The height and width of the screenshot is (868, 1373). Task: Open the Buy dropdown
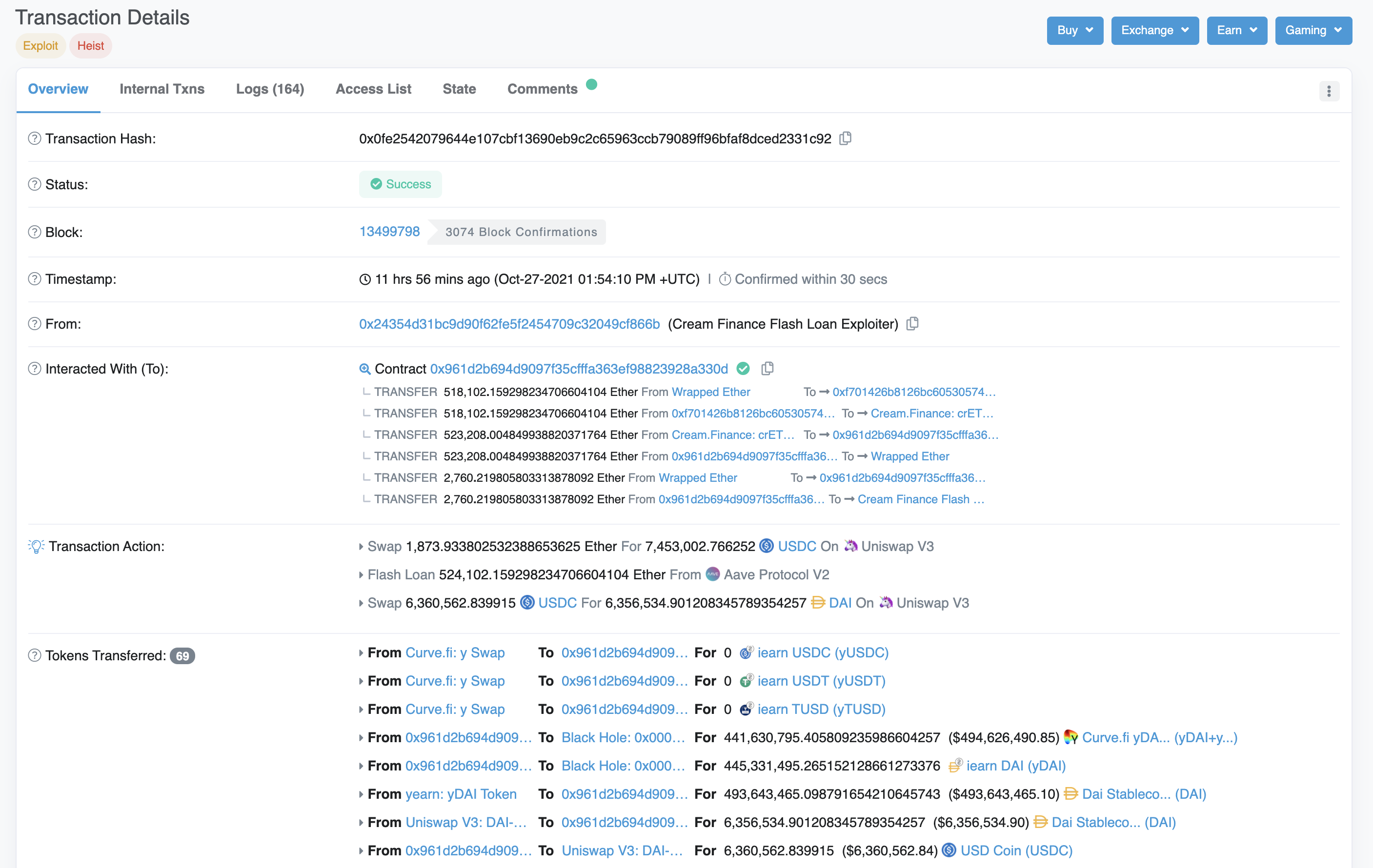click(x=1075, y=30)
